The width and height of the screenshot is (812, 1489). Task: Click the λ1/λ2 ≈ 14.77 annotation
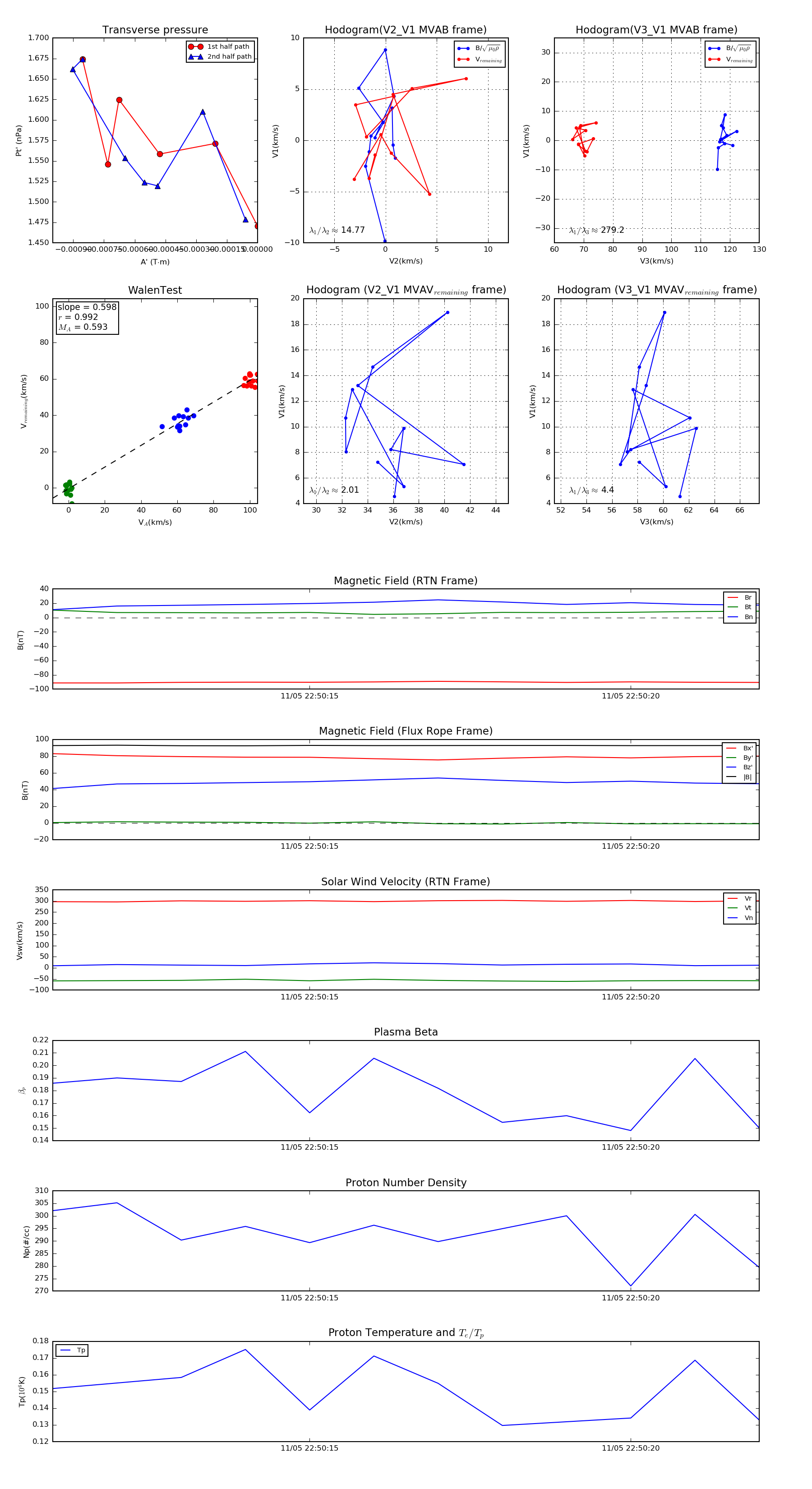[337, 230]
